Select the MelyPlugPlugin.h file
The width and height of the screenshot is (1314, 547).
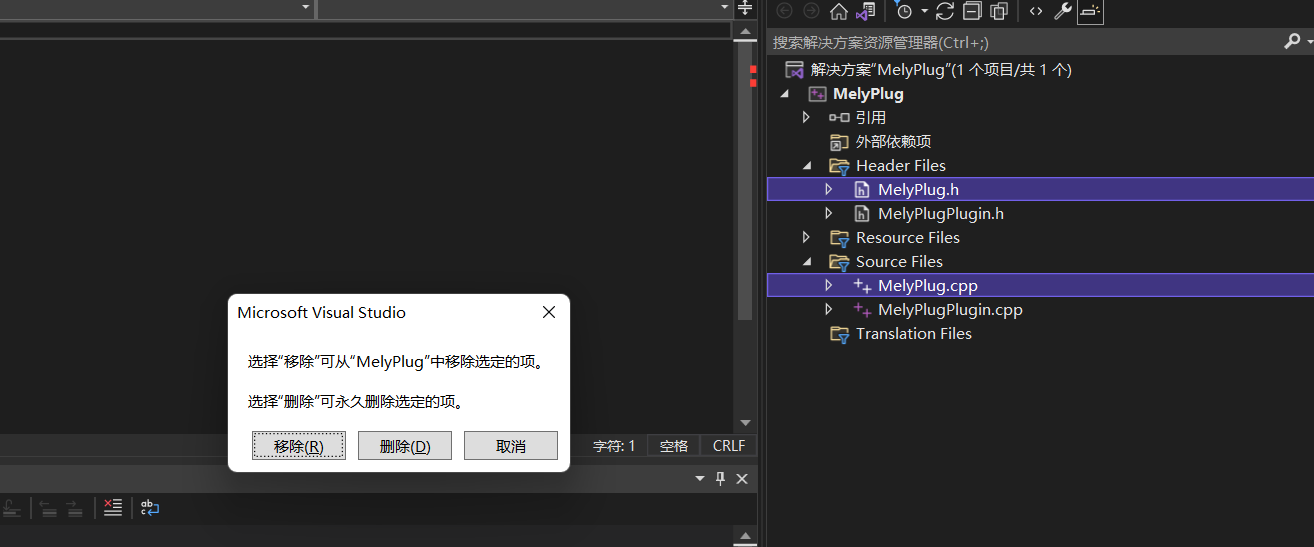click(941, 214)
